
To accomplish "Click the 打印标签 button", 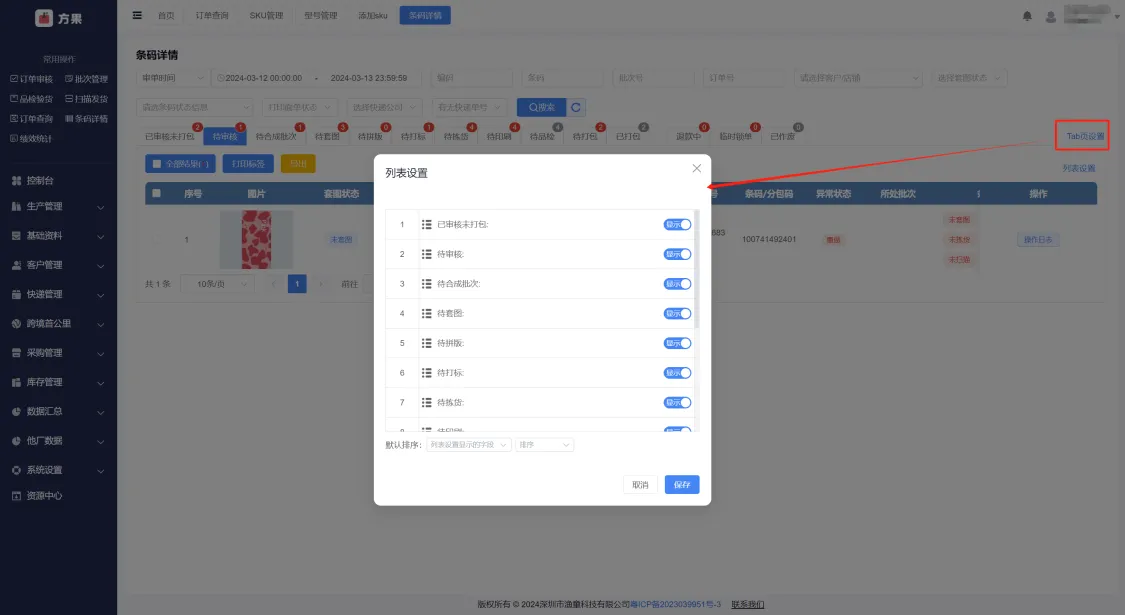I will click(248, 164).
